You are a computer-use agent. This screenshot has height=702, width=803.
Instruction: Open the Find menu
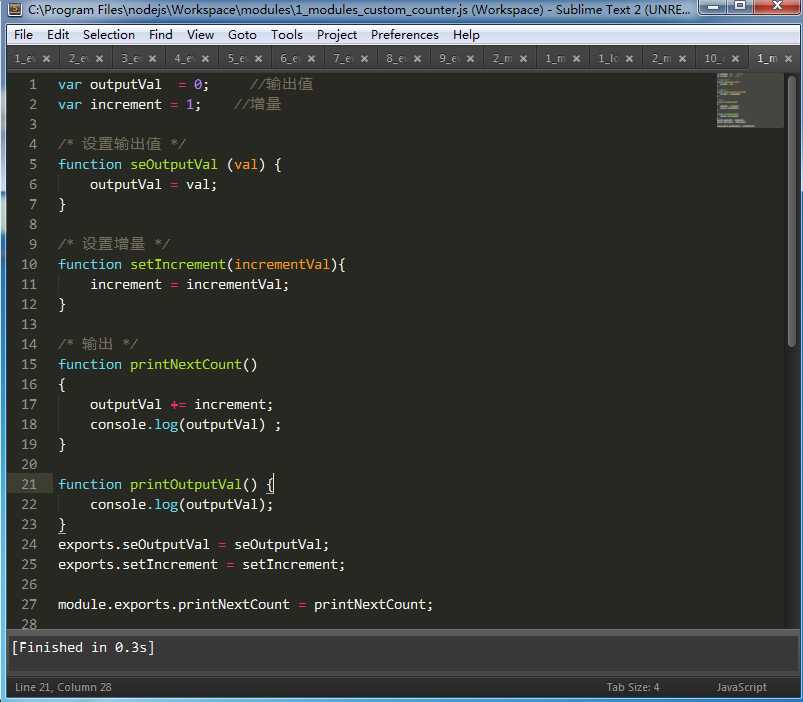click(x=160, y=34)
